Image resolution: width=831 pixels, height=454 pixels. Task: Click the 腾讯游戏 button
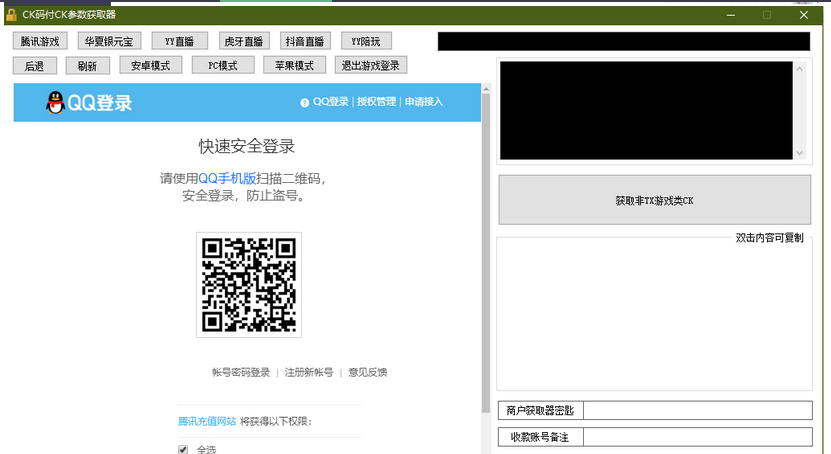pyautogui.click(x=40, y=41)
